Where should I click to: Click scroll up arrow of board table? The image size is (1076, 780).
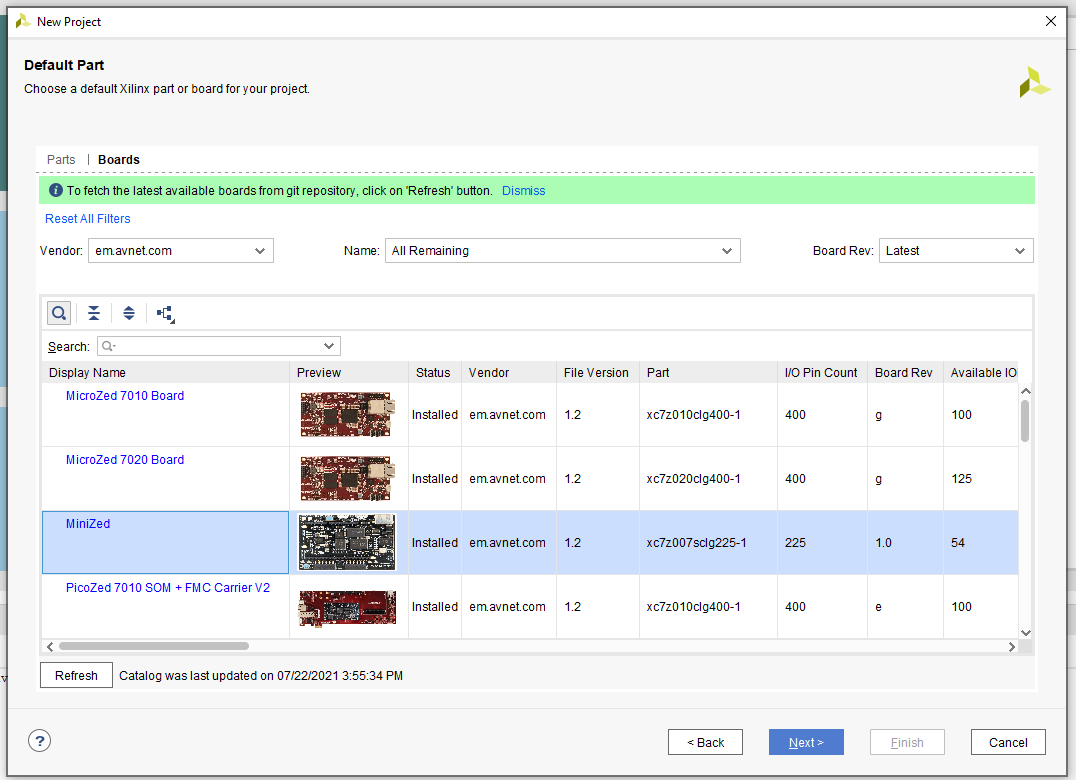[1025, 391]
